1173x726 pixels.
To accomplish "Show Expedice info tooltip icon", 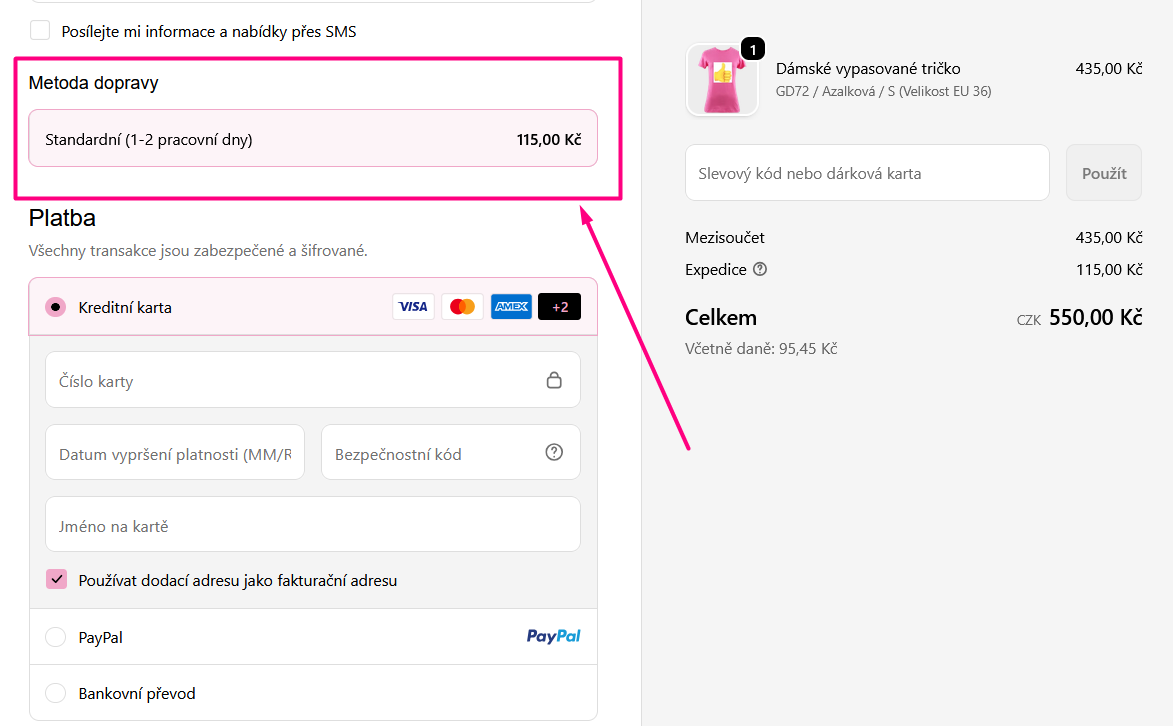I will (x=760, y=269).
